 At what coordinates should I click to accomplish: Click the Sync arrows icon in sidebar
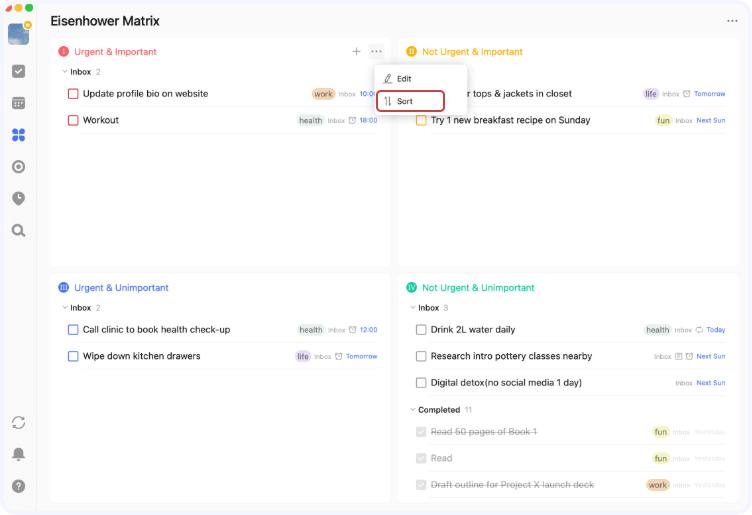pyautogui.click(x=18, y=422)
